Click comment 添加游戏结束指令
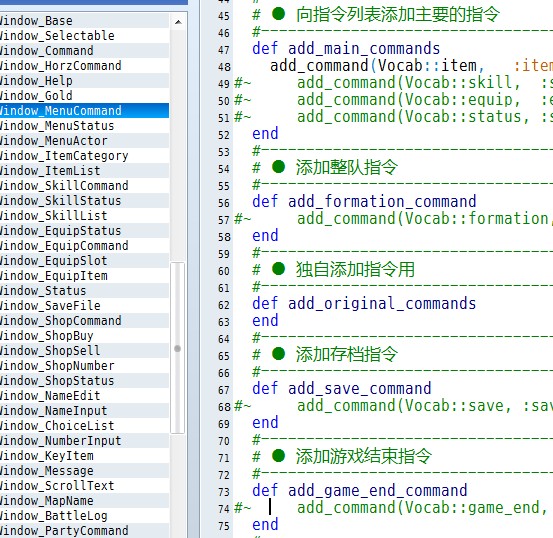 point(364,456)
